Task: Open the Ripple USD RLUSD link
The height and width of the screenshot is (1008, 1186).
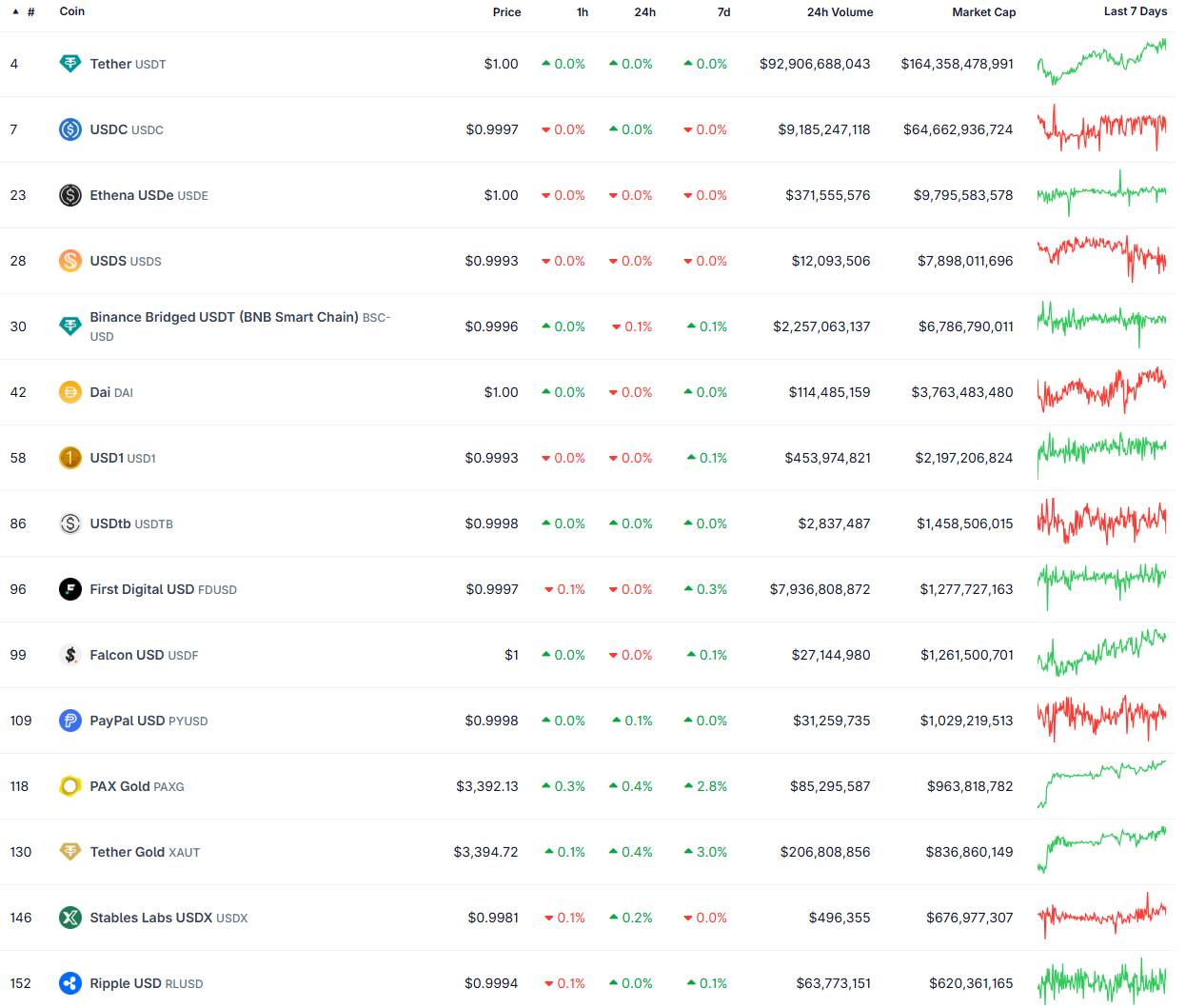Action: click(x=147, y=983)
